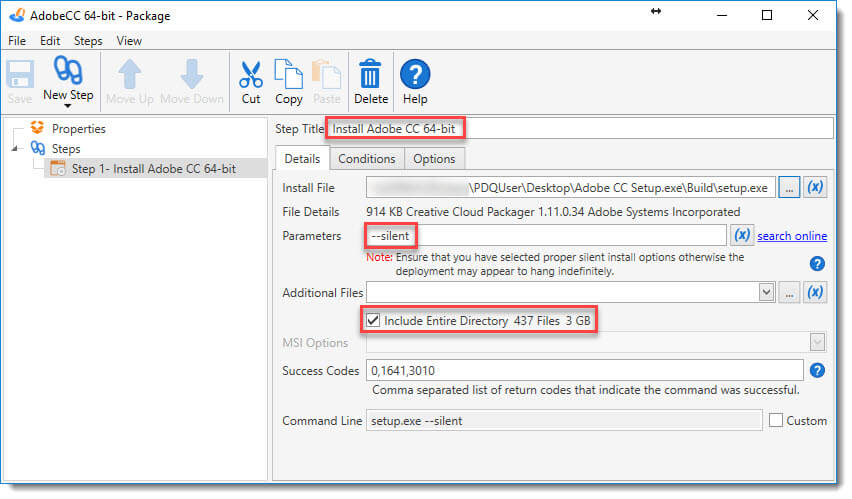Toggle the Include Entire Directory checkbox
Viewport: 852px width, 499px height.
tap(373, 321)
